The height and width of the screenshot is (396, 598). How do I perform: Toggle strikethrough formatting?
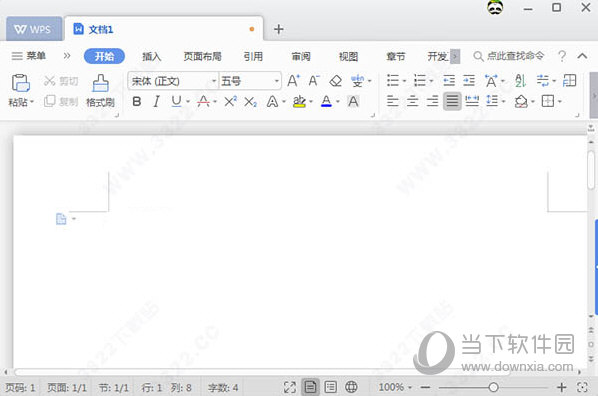point(203,101)
